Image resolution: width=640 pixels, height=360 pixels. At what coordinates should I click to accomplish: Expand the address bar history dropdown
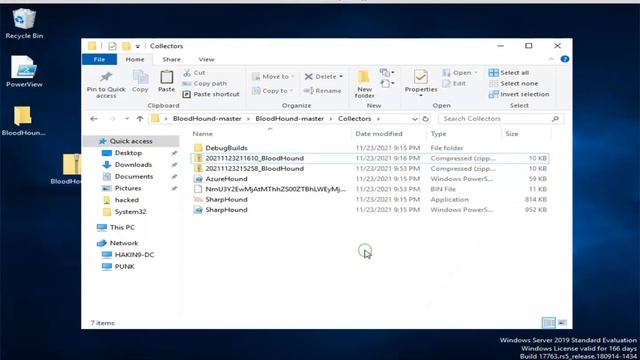pyautogui.click(x=414, y=119)
